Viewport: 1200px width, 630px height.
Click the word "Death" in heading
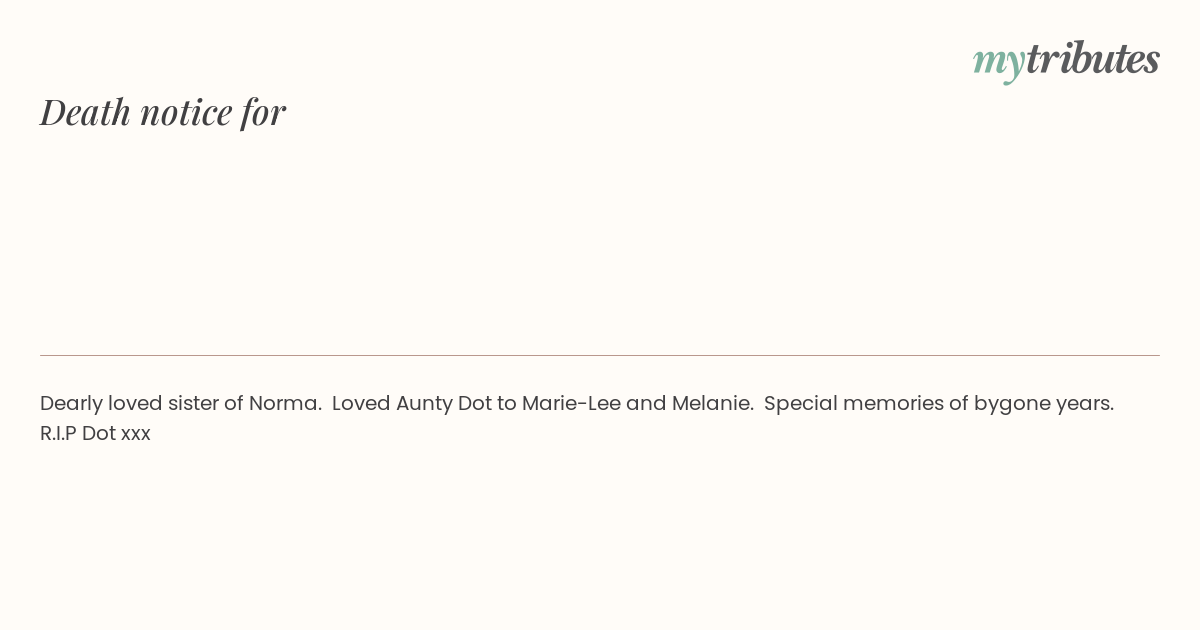pyautogui.click(x=85, y=112)
